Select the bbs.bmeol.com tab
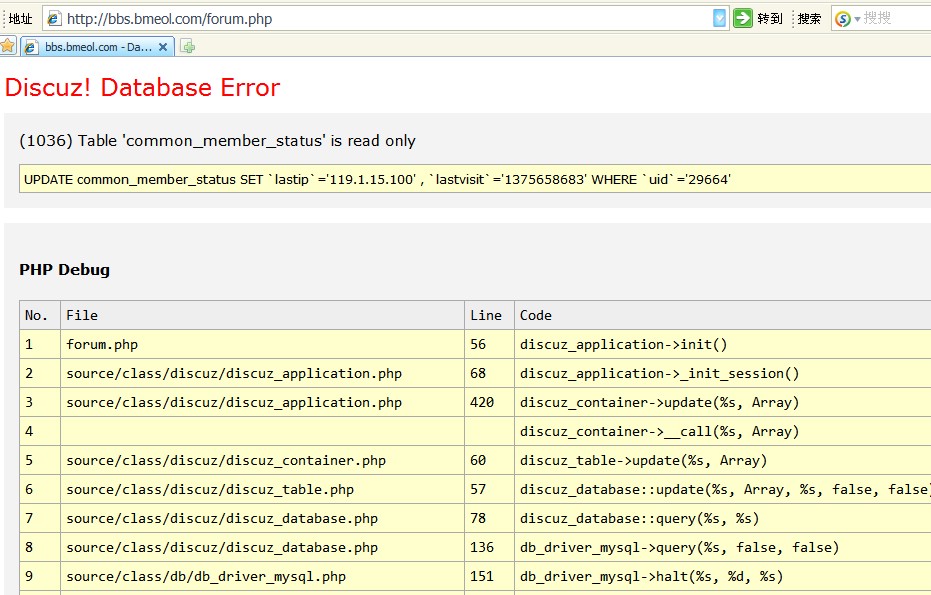931x595 pixels. pyautogui.click(x=97, y=47)
